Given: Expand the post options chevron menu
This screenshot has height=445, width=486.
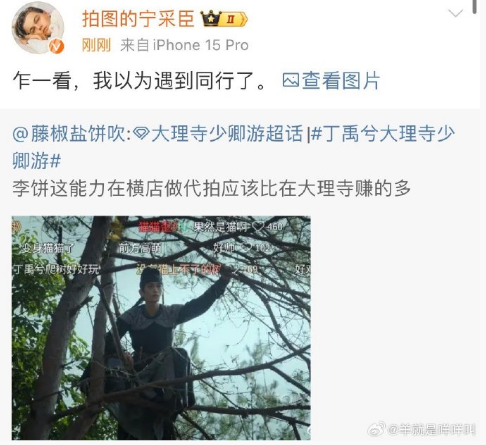Looking at the screenshot, I should click(455, 13).
